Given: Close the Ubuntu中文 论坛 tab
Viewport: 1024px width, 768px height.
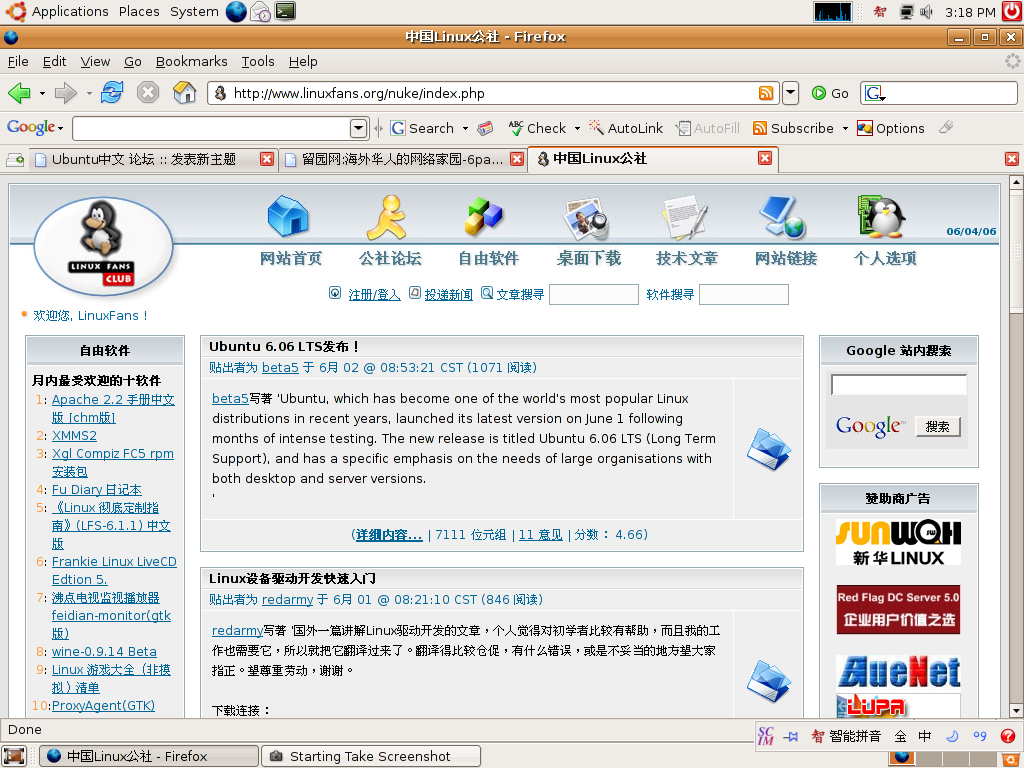Looking at the screenshot, I should pos(266,159).
